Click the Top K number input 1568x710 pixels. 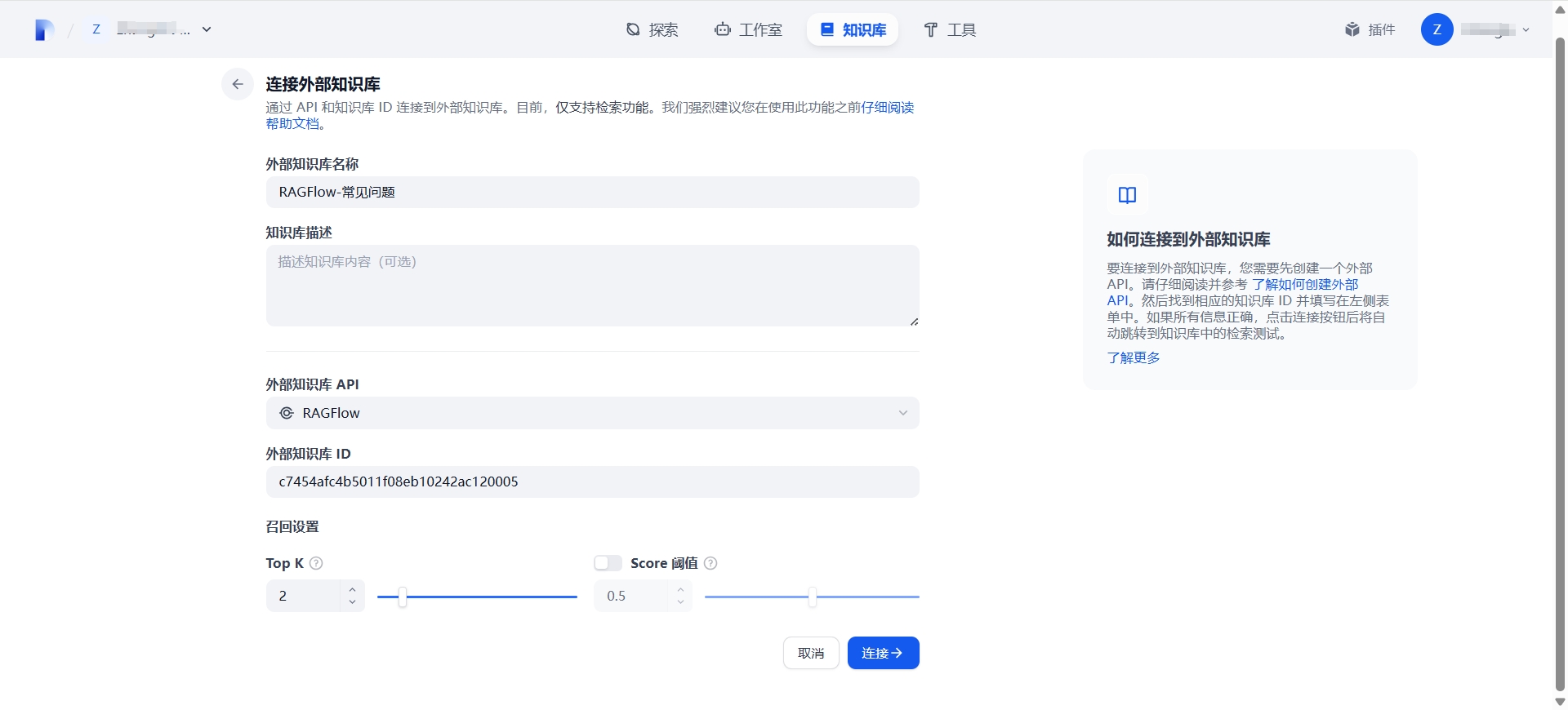(303, 596)
